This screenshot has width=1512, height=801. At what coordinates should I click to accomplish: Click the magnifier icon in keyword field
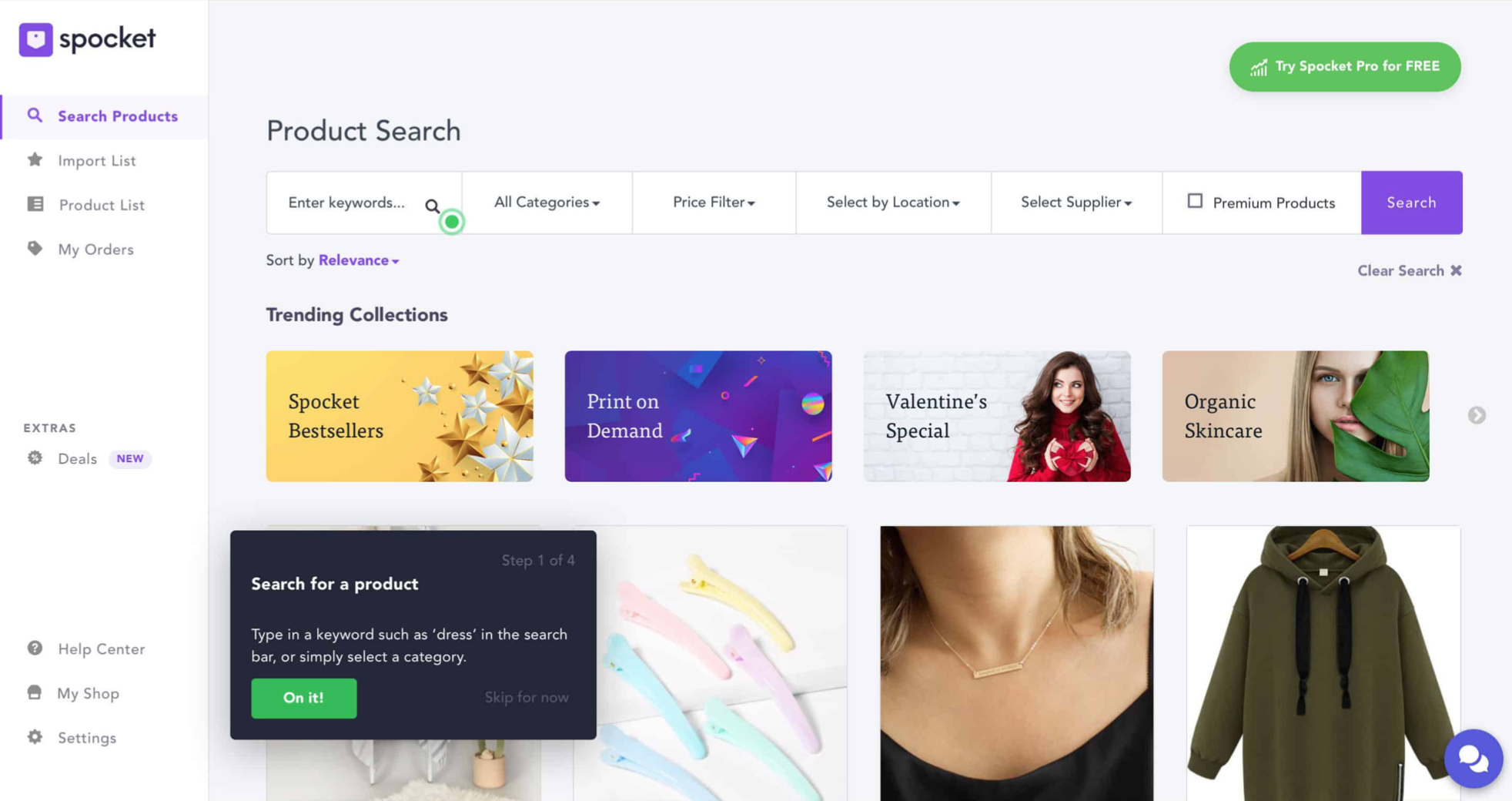432,206
